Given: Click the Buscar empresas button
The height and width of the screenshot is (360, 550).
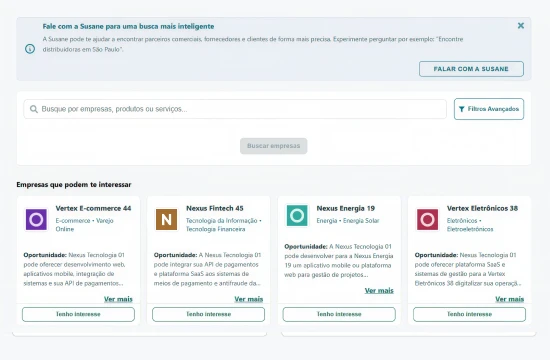Looking at the screenshot, I should 274,146.
